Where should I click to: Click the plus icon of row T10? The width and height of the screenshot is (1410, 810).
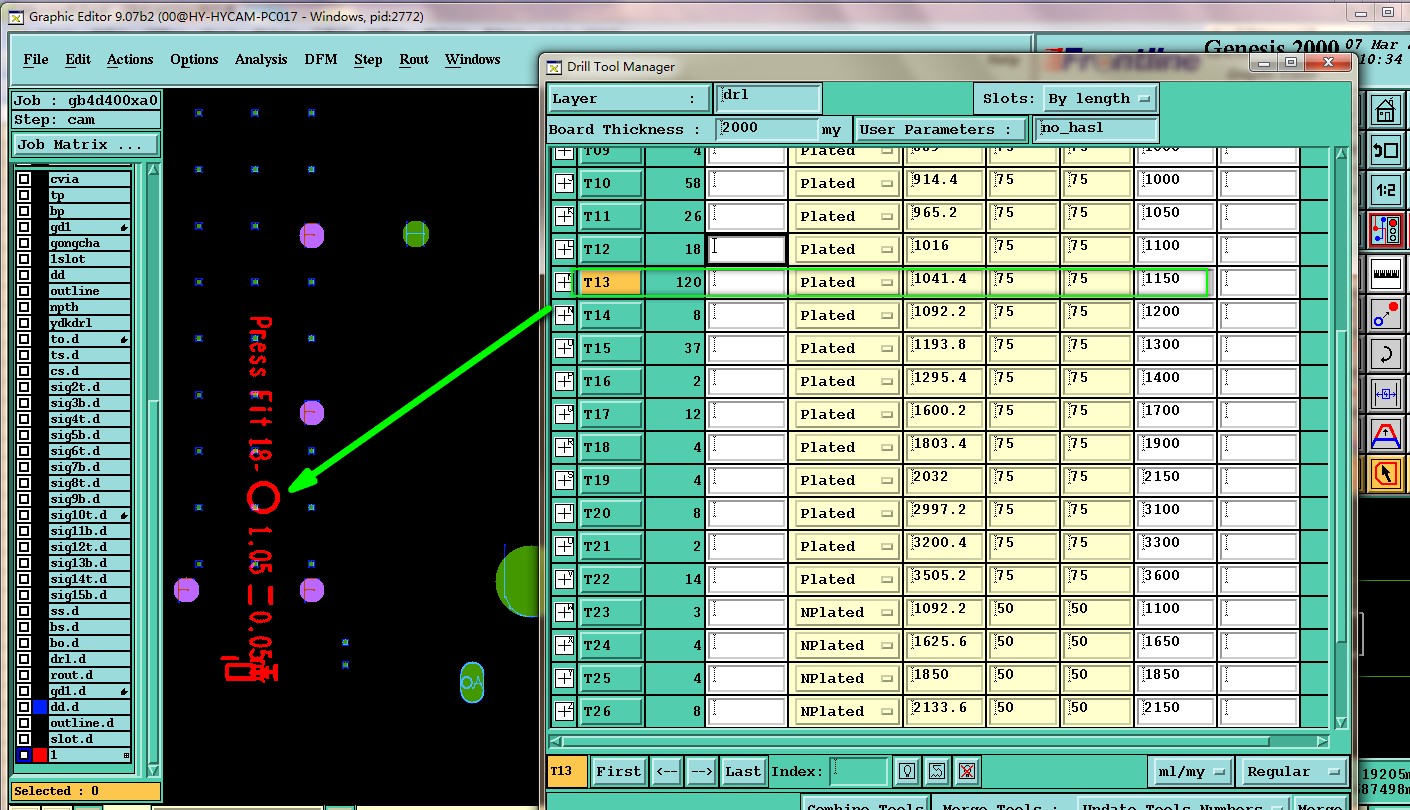tap(564, 183)
